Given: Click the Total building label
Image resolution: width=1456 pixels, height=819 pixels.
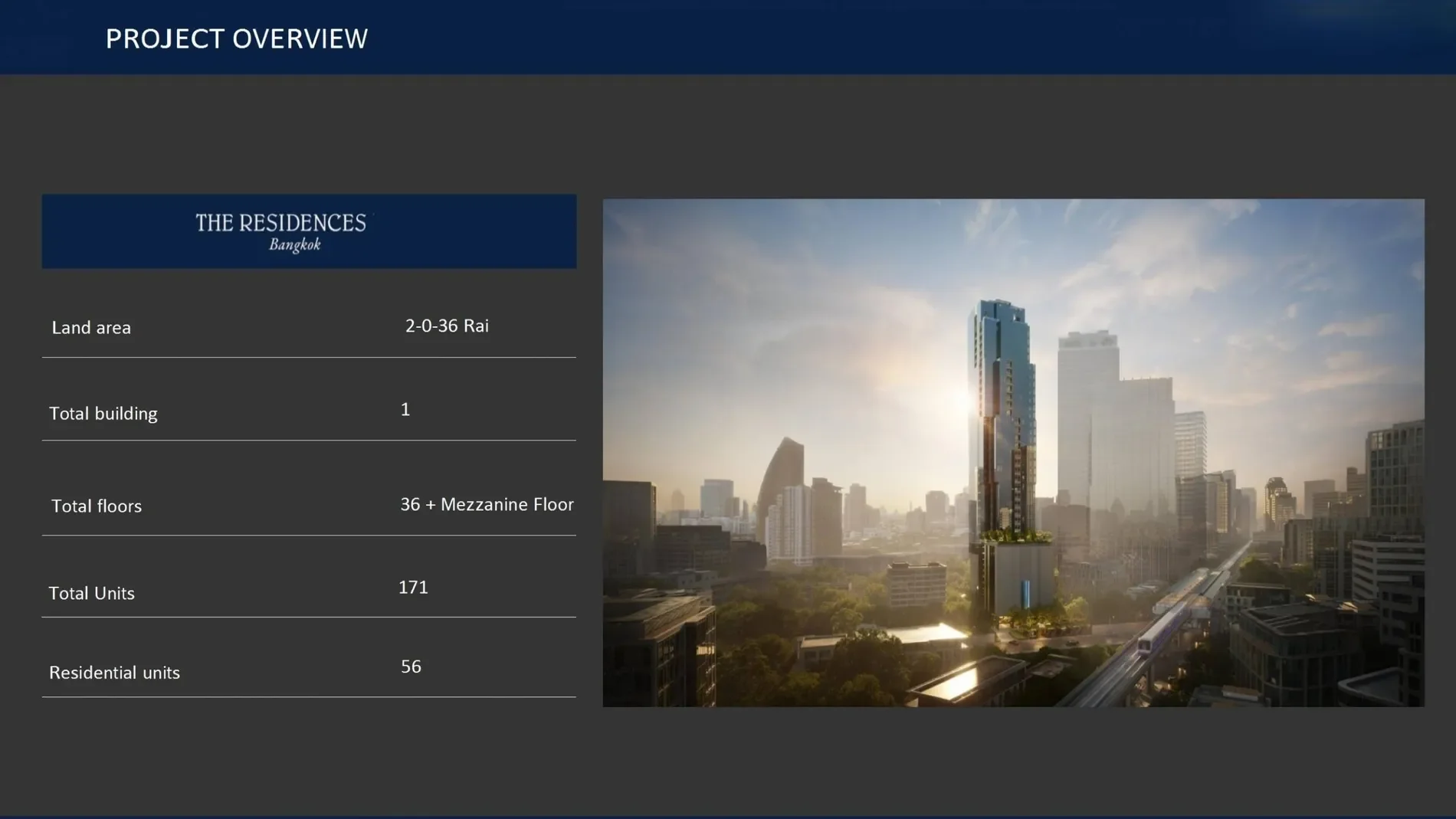Looking at the screenshot, I should [103, 414].
